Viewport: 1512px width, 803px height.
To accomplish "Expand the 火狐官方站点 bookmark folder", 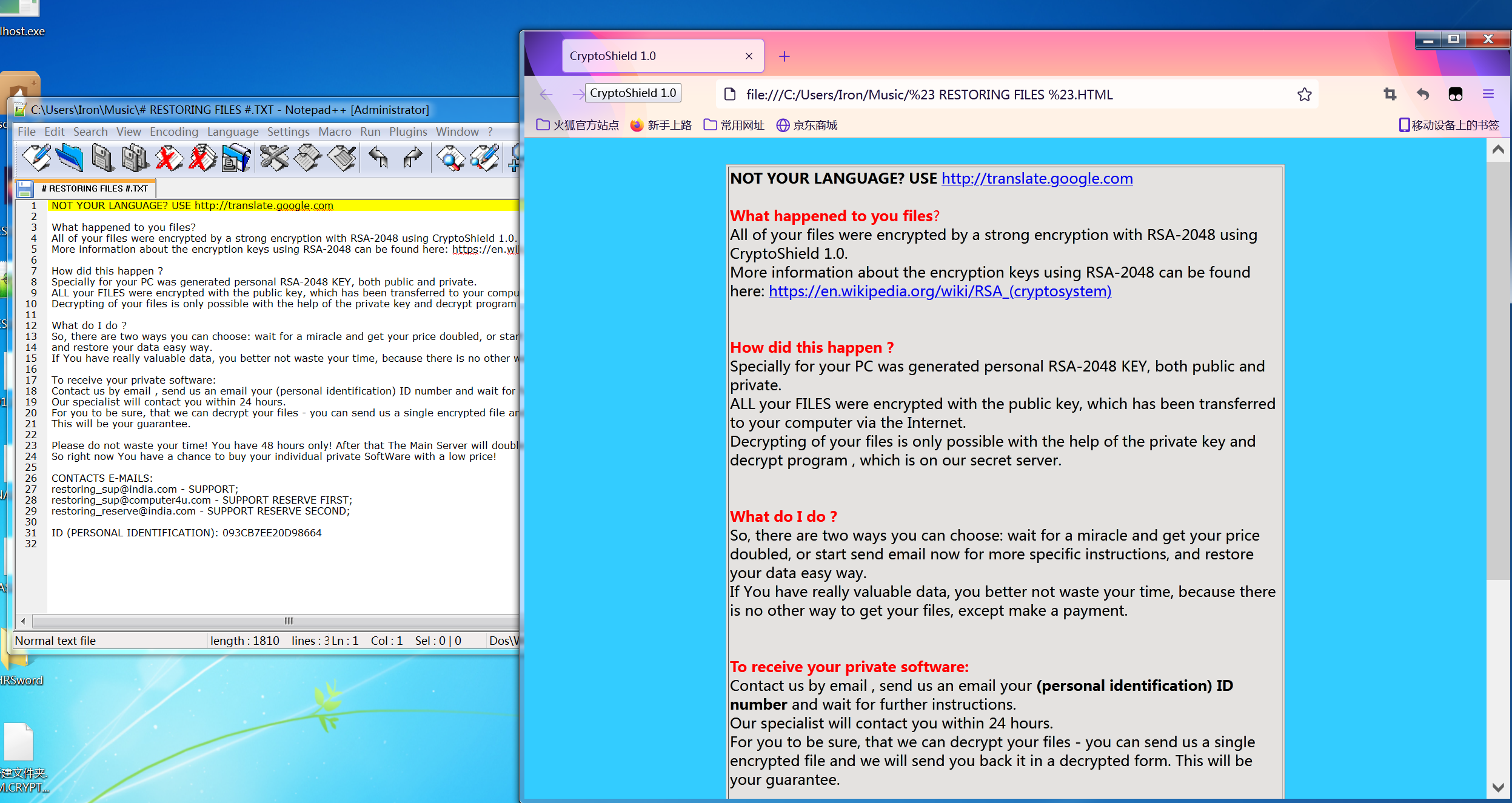I will (578, 125).
